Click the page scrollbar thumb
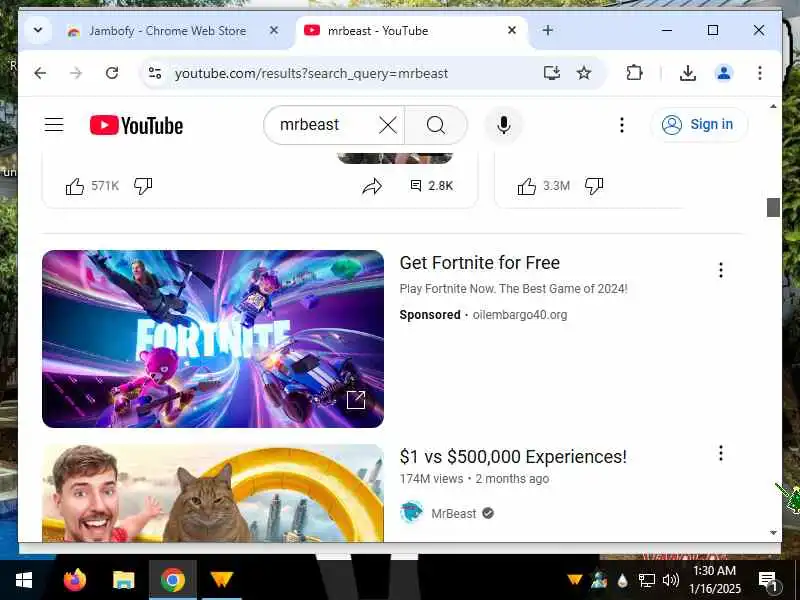800x600 pixels. (x=773, y=207)
